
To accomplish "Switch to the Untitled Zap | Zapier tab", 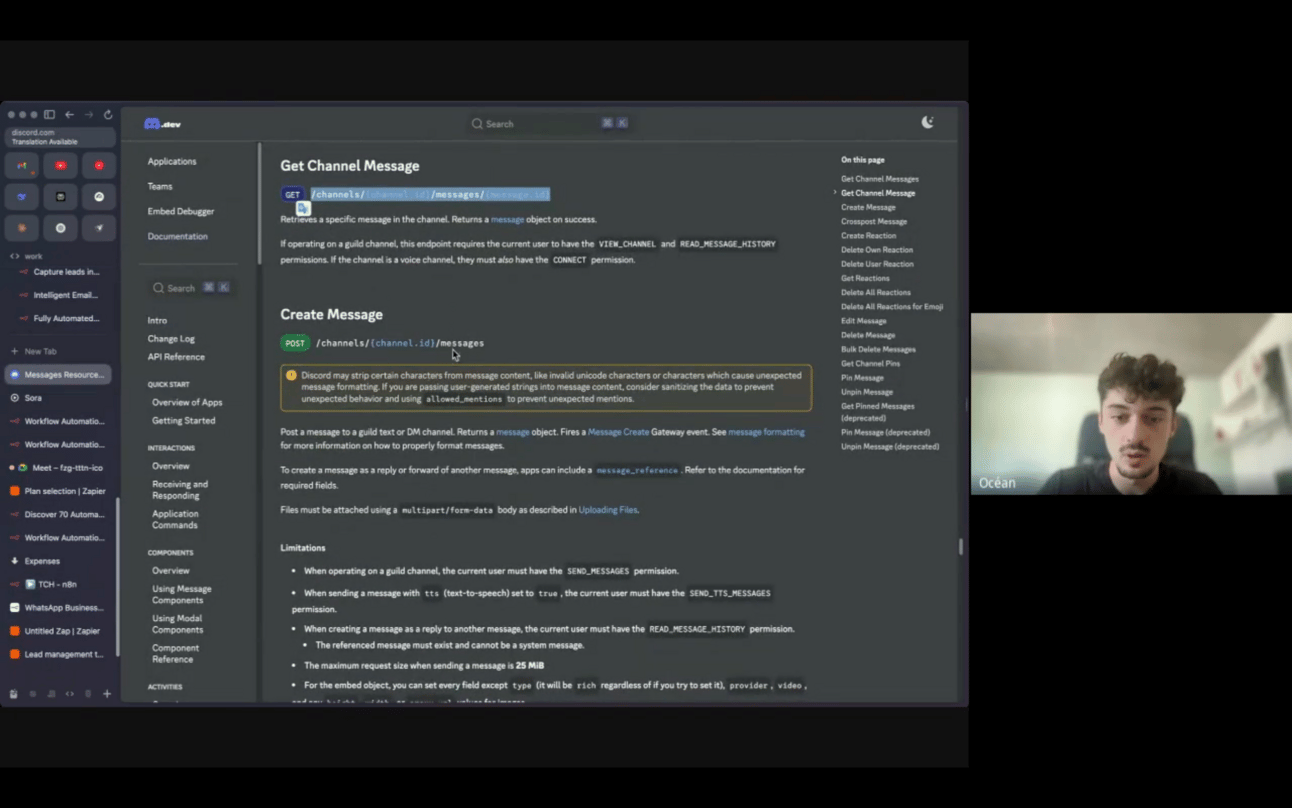I will pos(58,631).
